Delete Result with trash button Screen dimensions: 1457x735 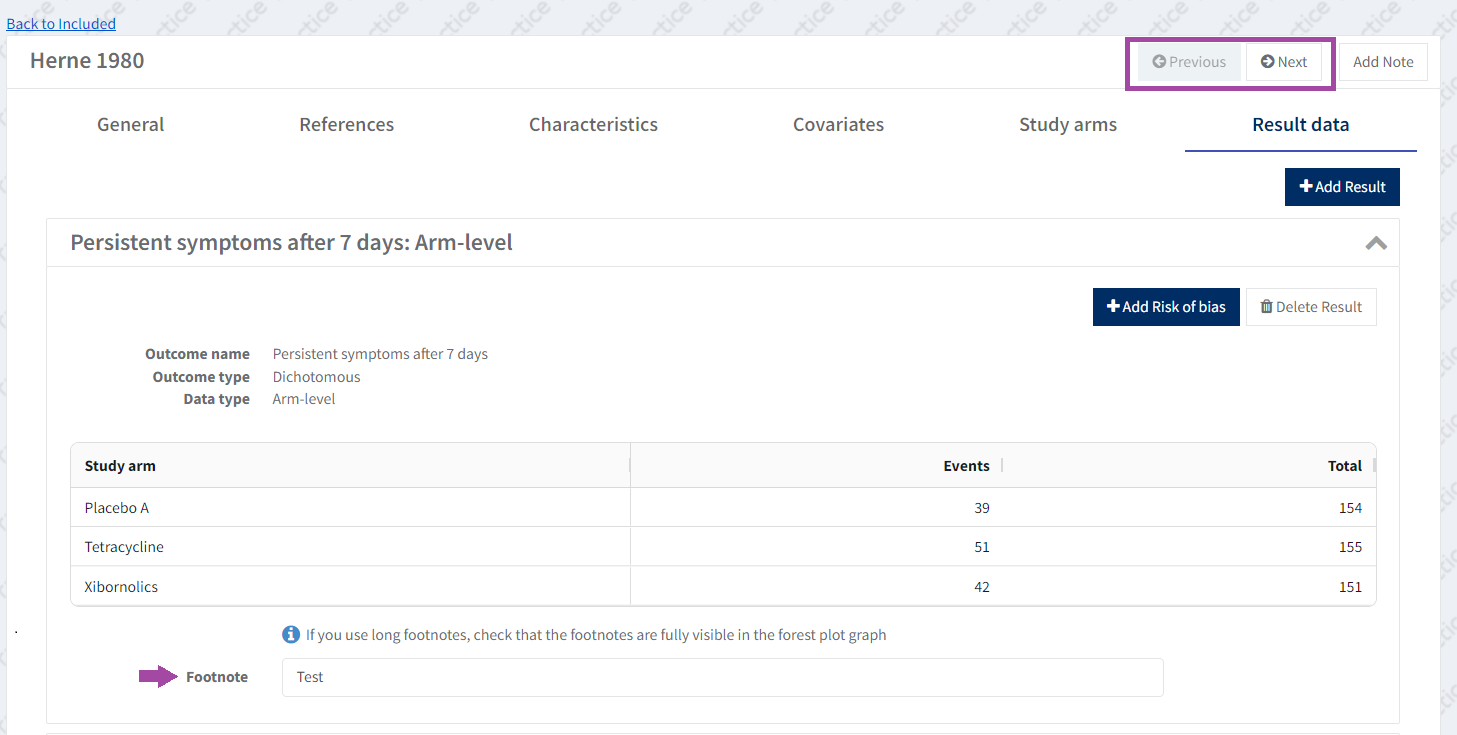click(1310, 307)
